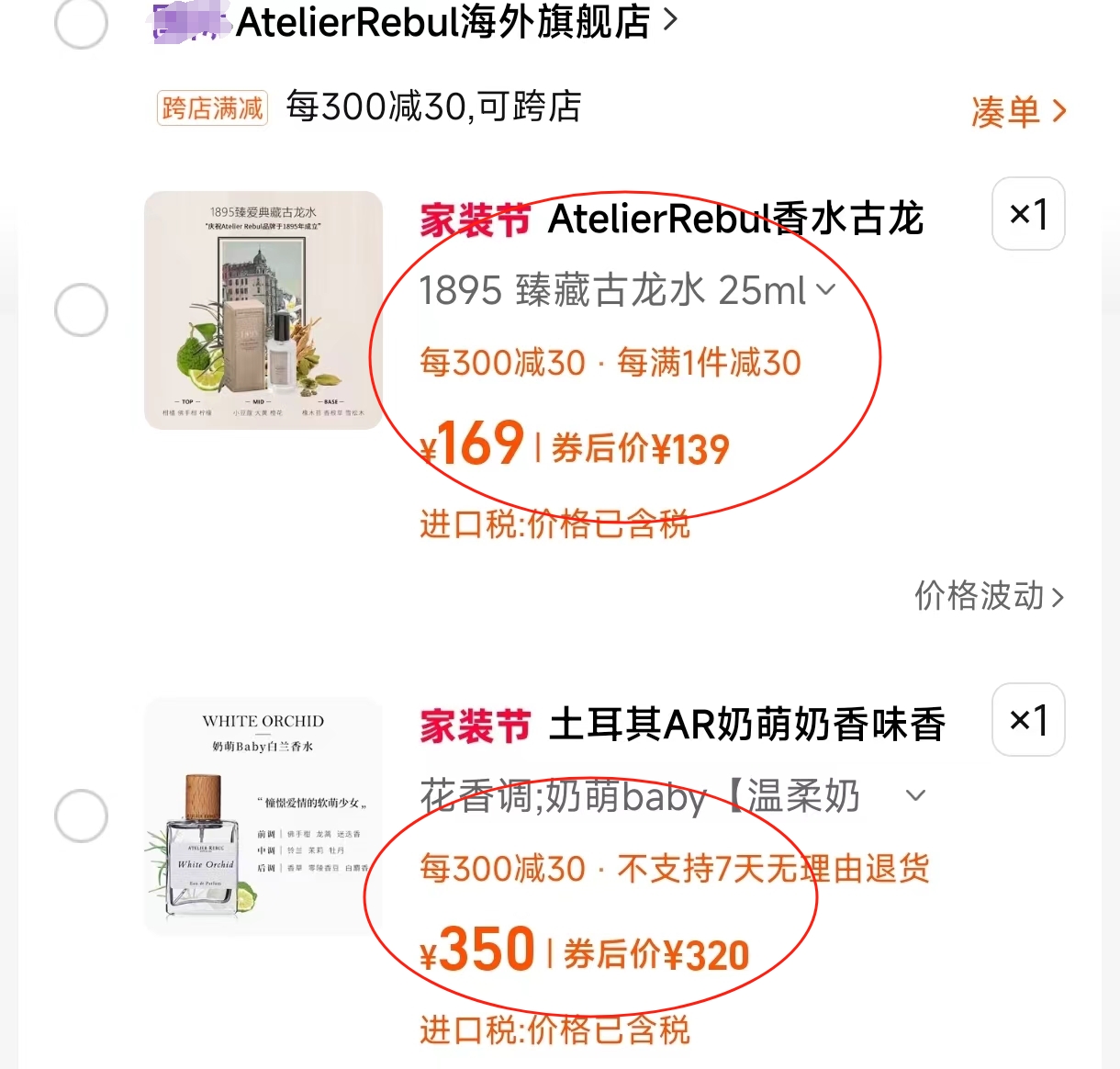Open the White Orchid perfume thumbnail
1120x1069 pixels.
(263, 816)
